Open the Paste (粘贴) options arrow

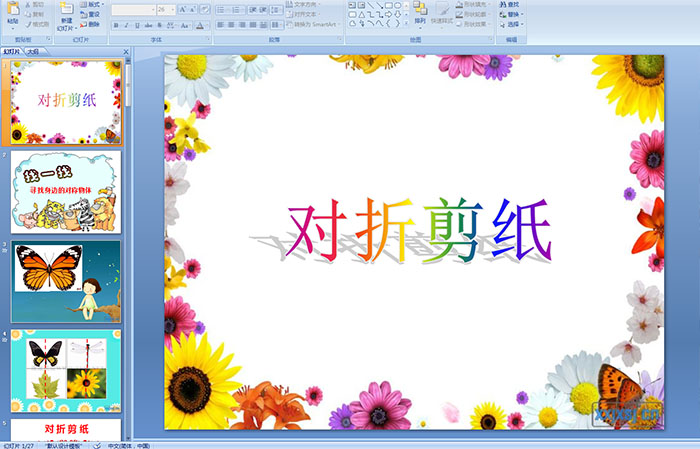click(13, 28)
